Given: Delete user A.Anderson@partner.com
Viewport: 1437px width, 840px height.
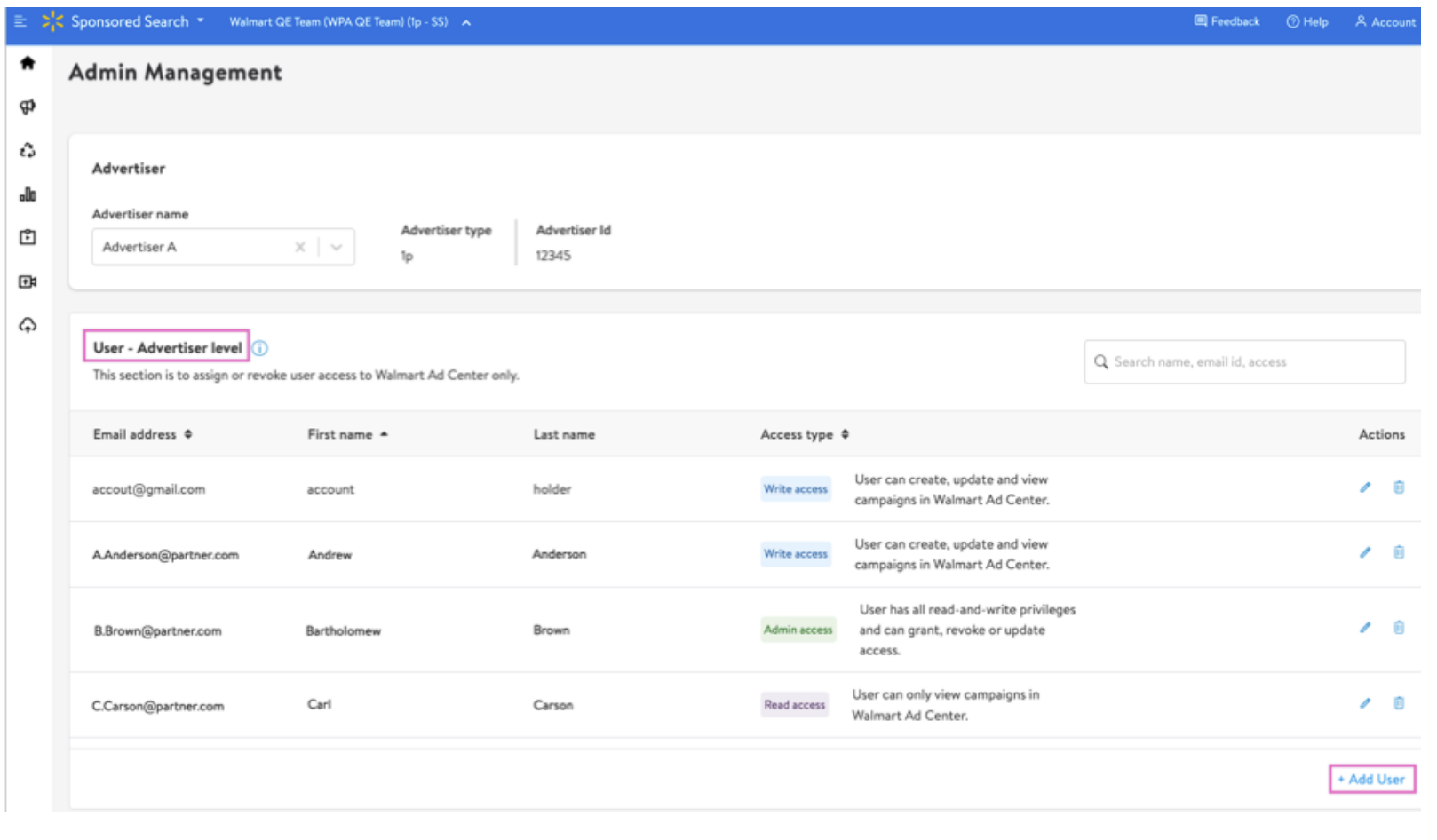Looking at the screenshot, I should (1399, 552).
